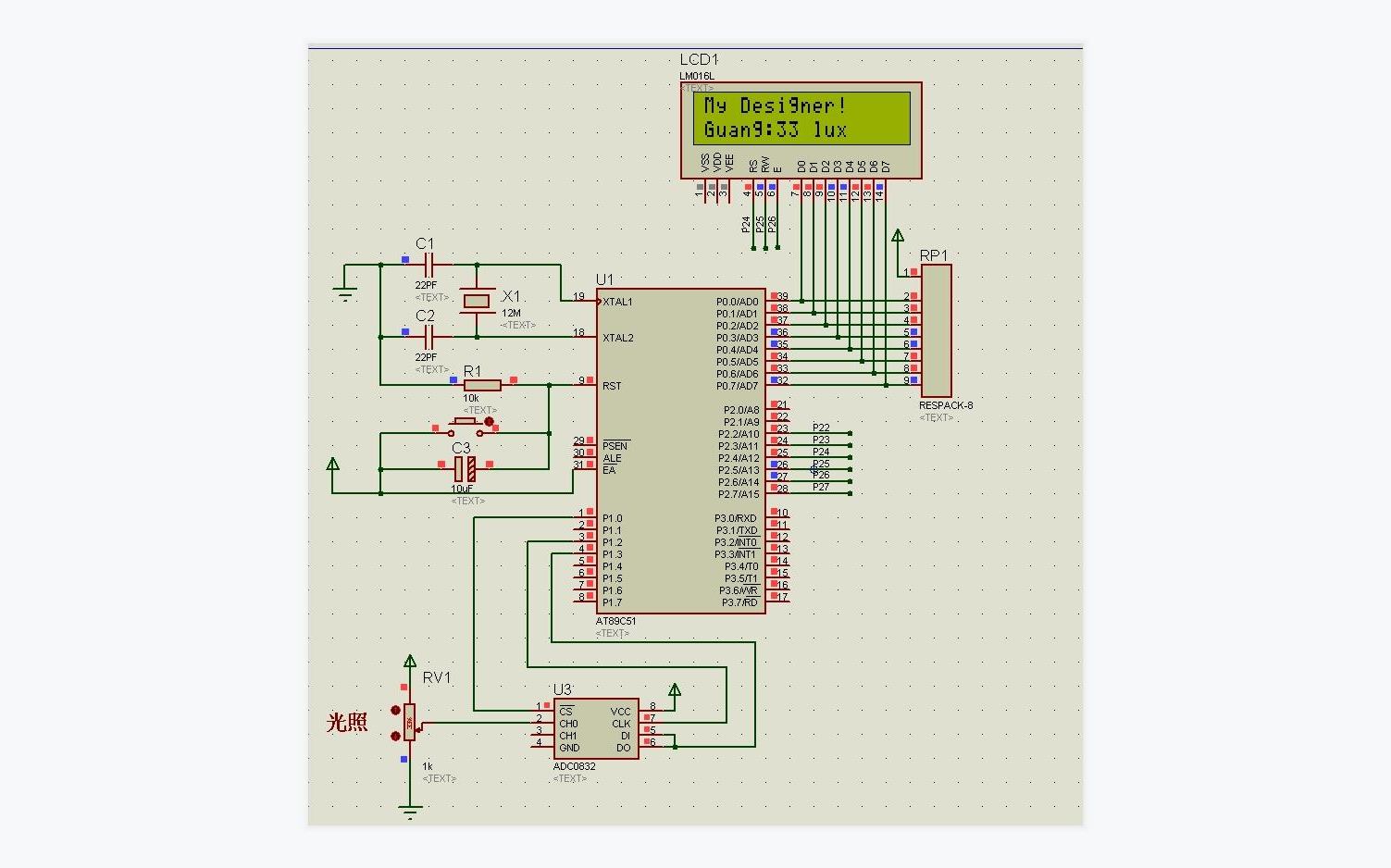This screenshot has width=1391, height=868.
Task: Select the power arrow left of C3
Action: (333, 463)
